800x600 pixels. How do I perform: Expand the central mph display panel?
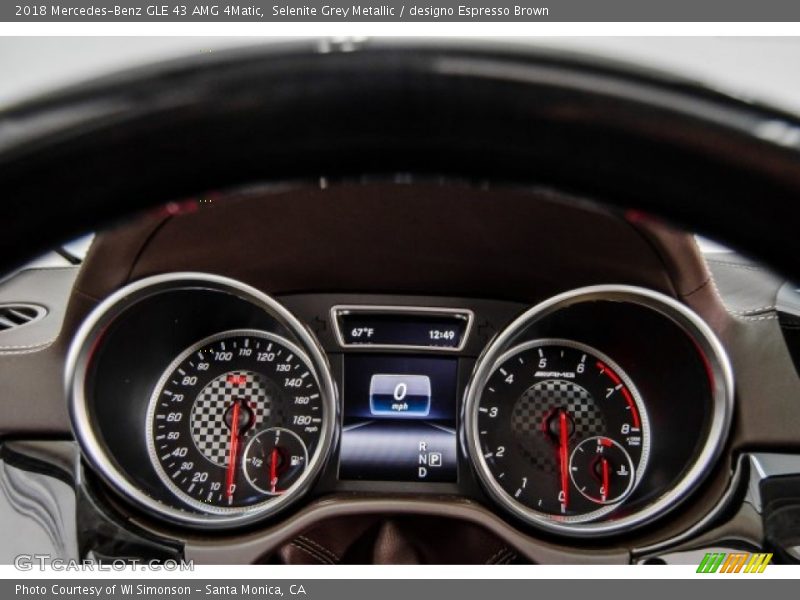click(x=400, y=393)
